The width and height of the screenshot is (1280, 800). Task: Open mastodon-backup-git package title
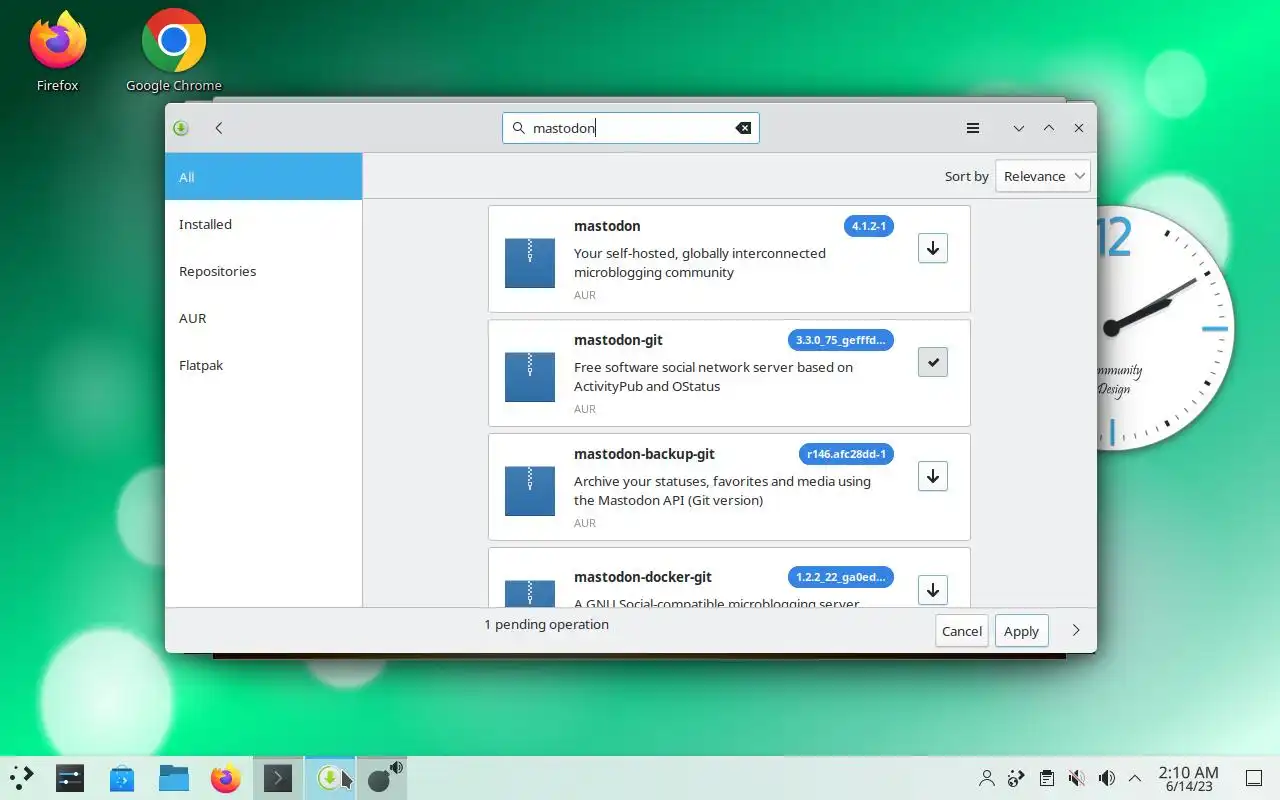pyautogui.click(x=644, y=454)
